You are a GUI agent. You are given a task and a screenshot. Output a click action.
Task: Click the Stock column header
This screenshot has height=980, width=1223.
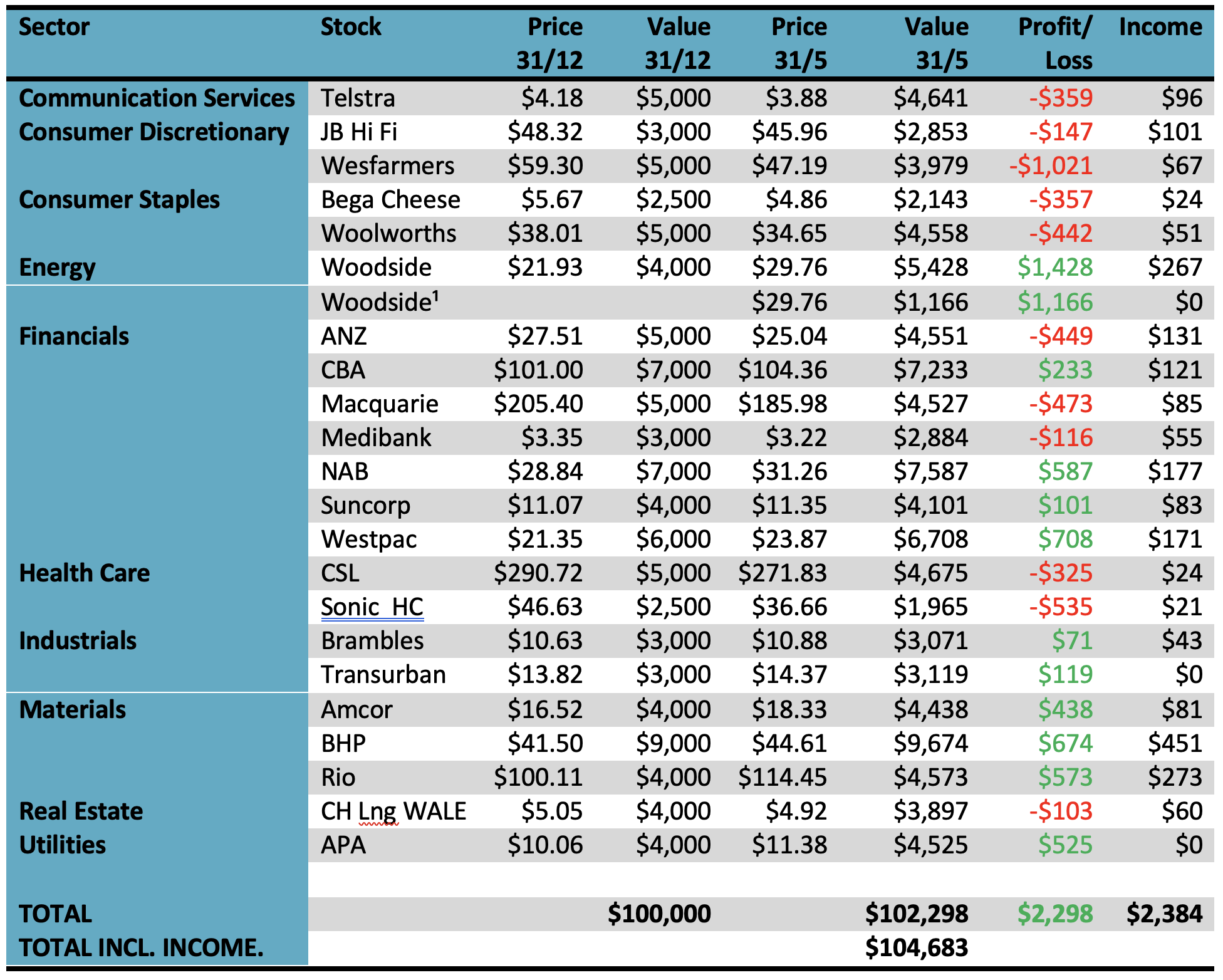coord(350,27)
